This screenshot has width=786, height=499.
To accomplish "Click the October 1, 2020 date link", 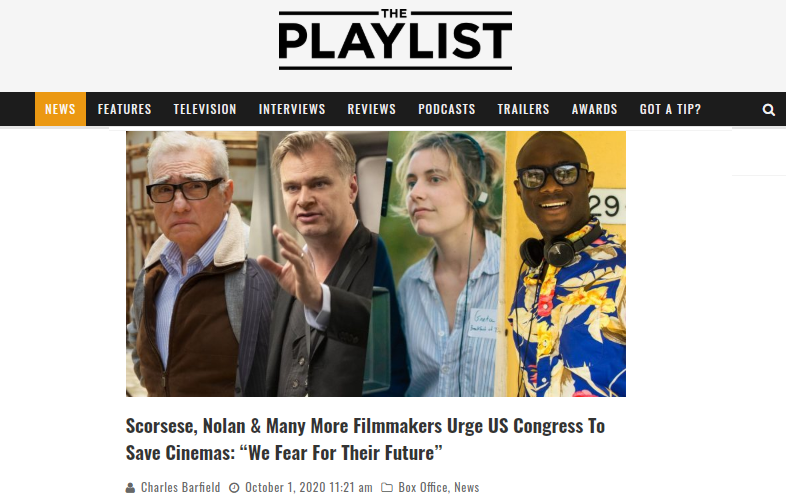I will (309, 487).
